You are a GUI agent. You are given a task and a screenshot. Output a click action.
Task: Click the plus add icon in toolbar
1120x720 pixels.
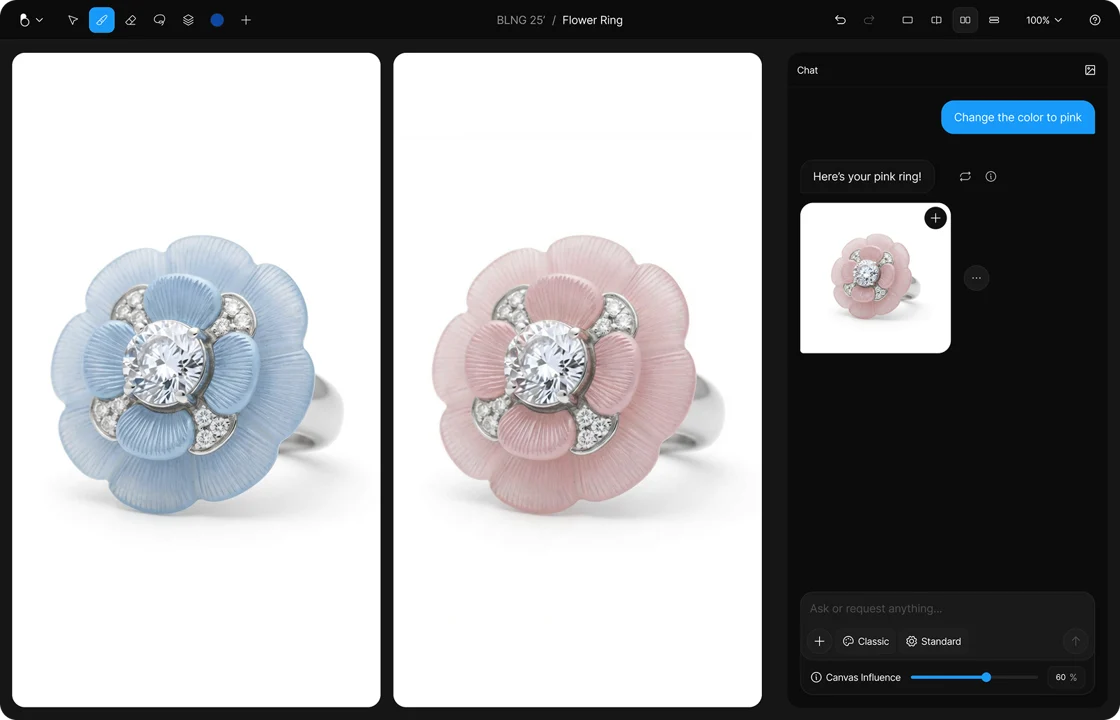246,20
